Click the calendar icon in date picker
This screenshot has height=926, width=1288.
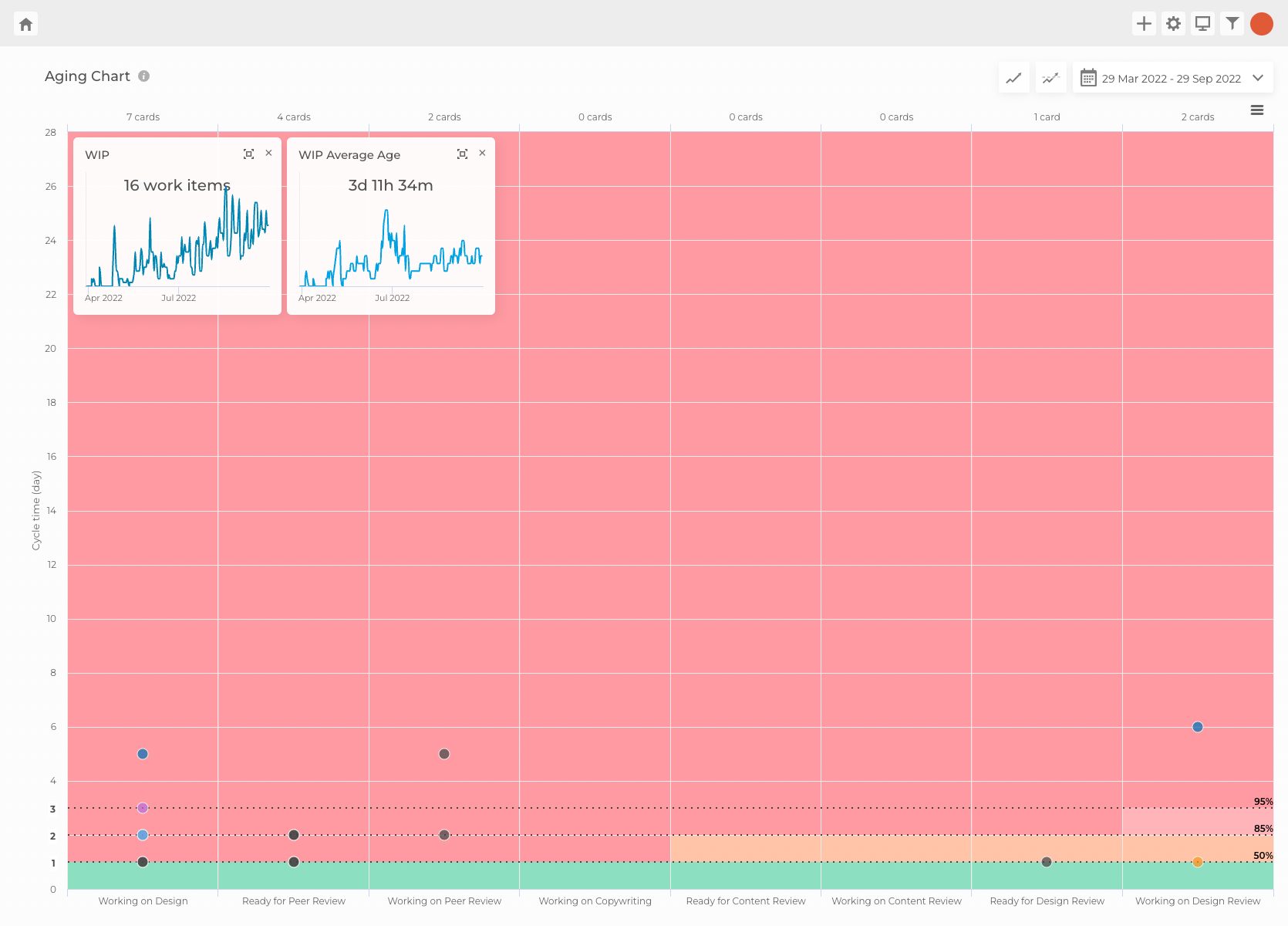tap(1088, 78)
